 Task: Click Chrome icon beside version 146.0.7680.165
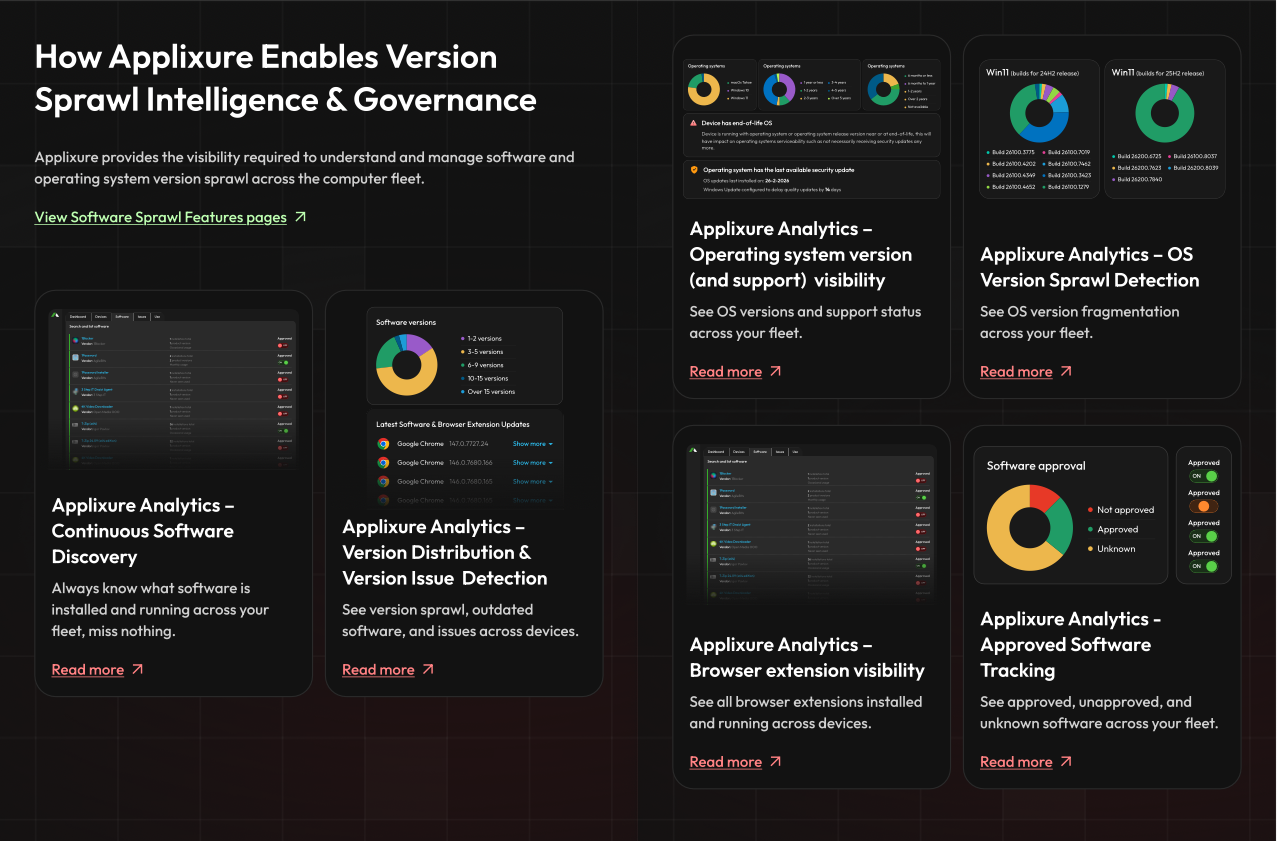tap(383, 482)
